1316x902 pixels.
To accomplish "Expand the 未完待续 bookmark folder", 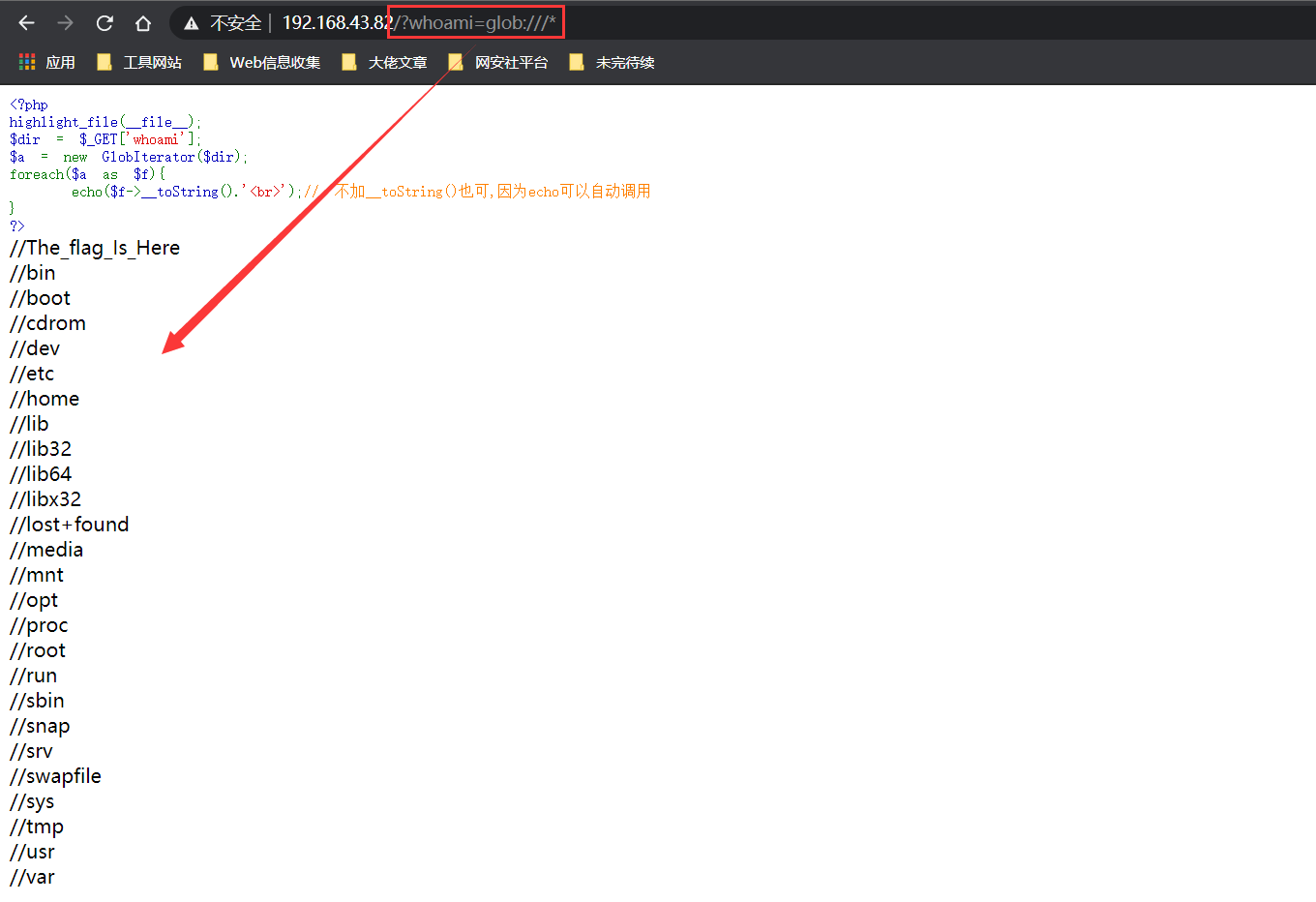I will [624, 63].
